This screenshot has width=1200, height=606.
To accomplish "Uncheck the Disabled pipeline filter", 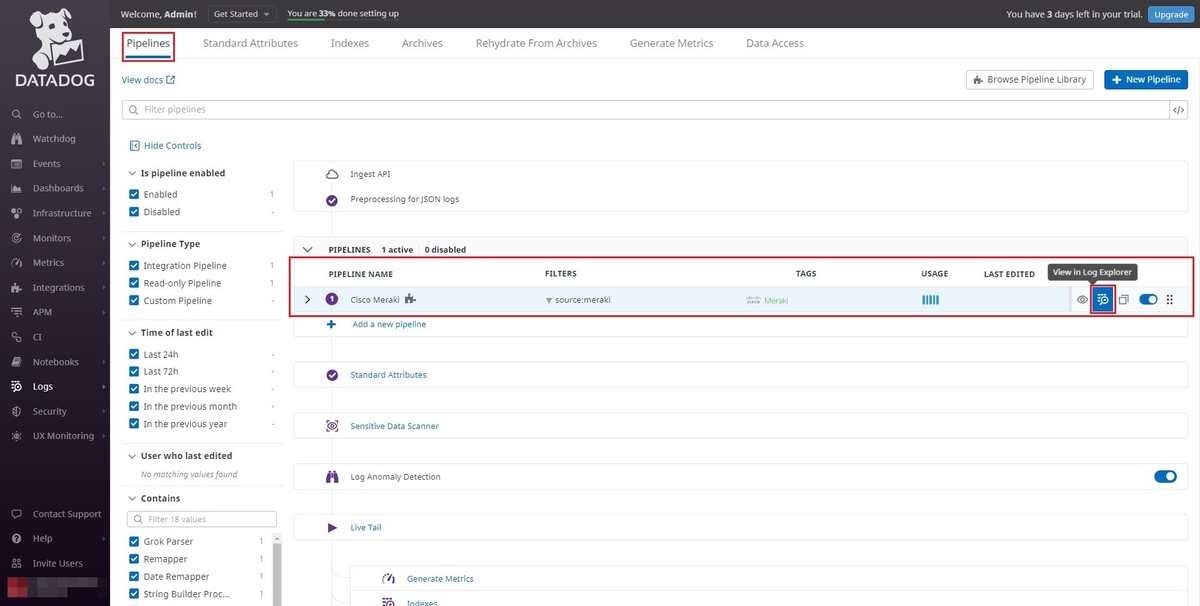I will click(x=133, y=211).
